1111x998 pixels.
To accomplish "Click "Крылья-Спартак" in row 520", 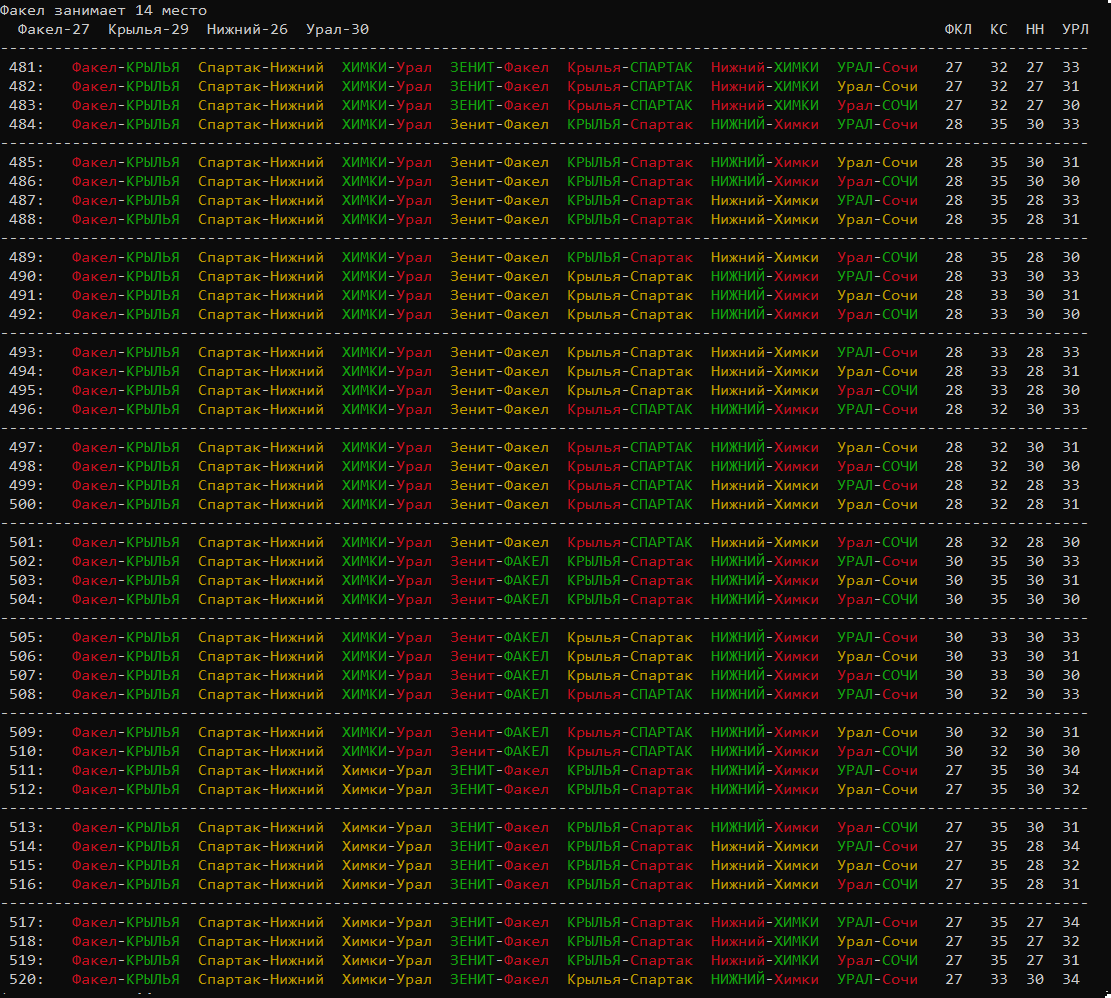I will pos(630,980).
